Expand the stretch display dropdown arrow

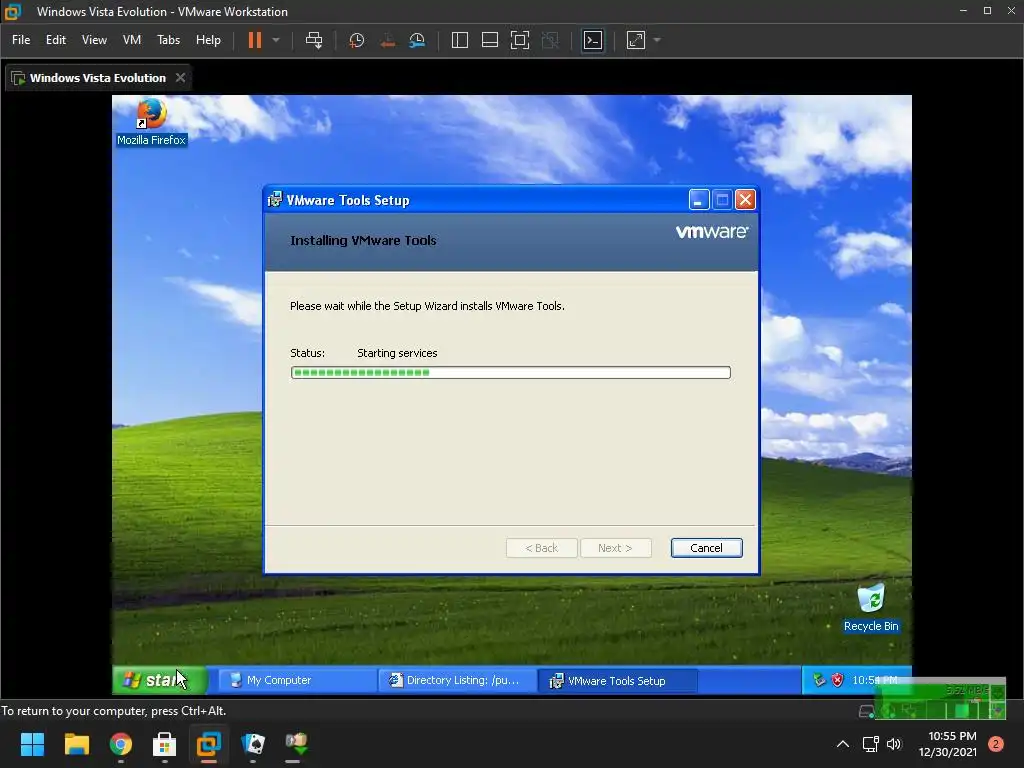(658, 40)
